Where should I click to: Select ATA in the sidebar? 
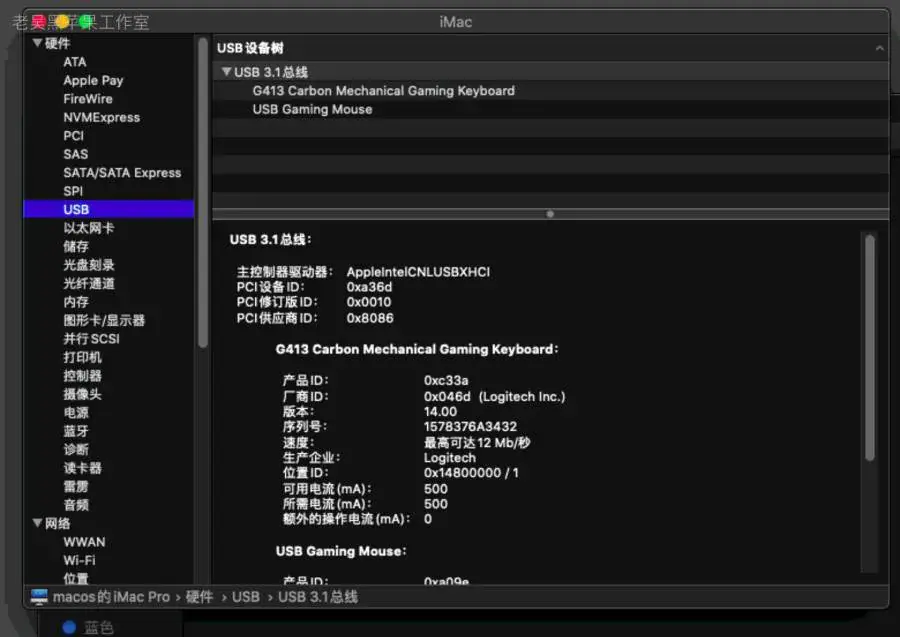(x=75, y=62)
